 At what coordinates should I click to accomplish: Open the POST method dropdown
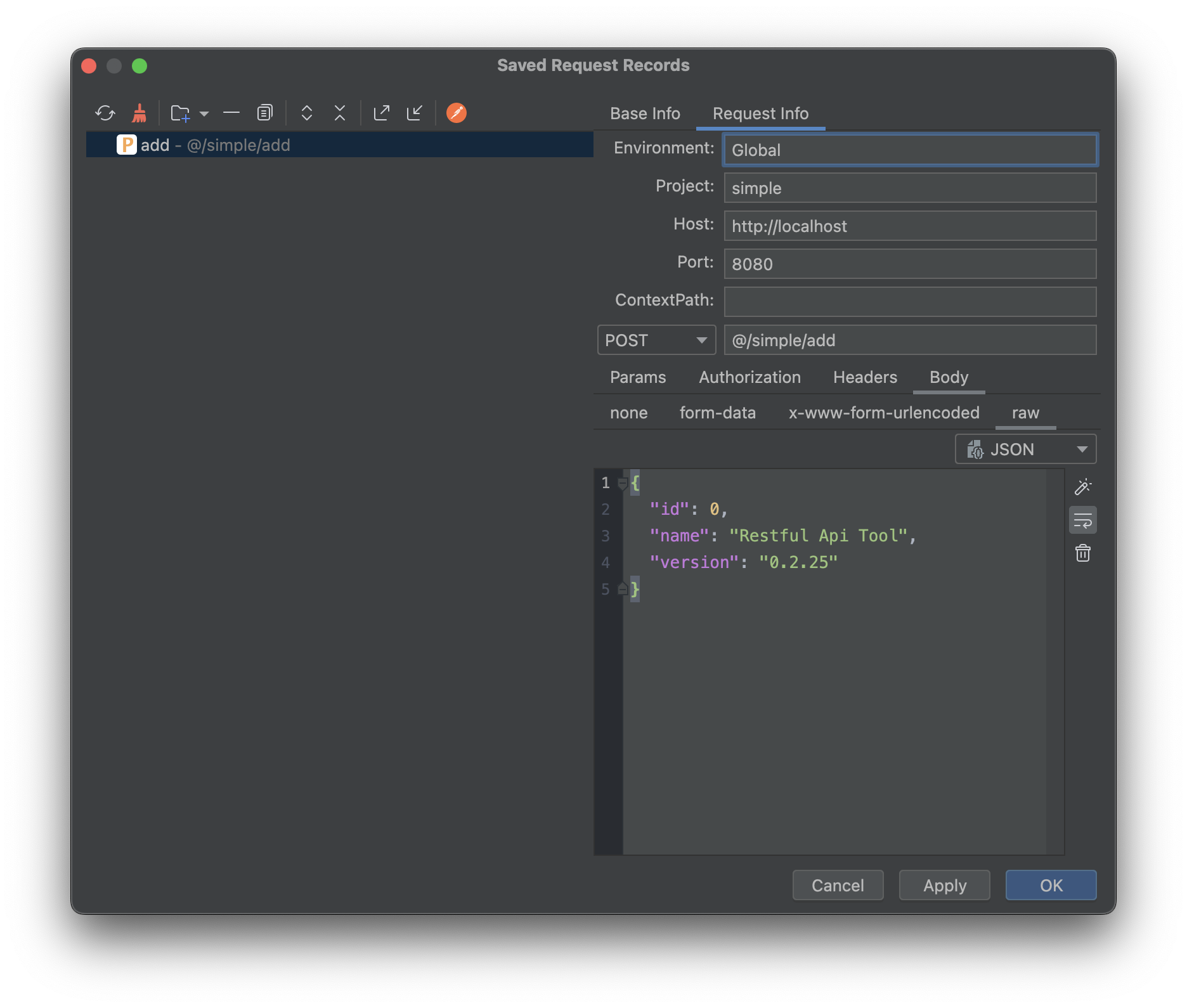(656, 340)
